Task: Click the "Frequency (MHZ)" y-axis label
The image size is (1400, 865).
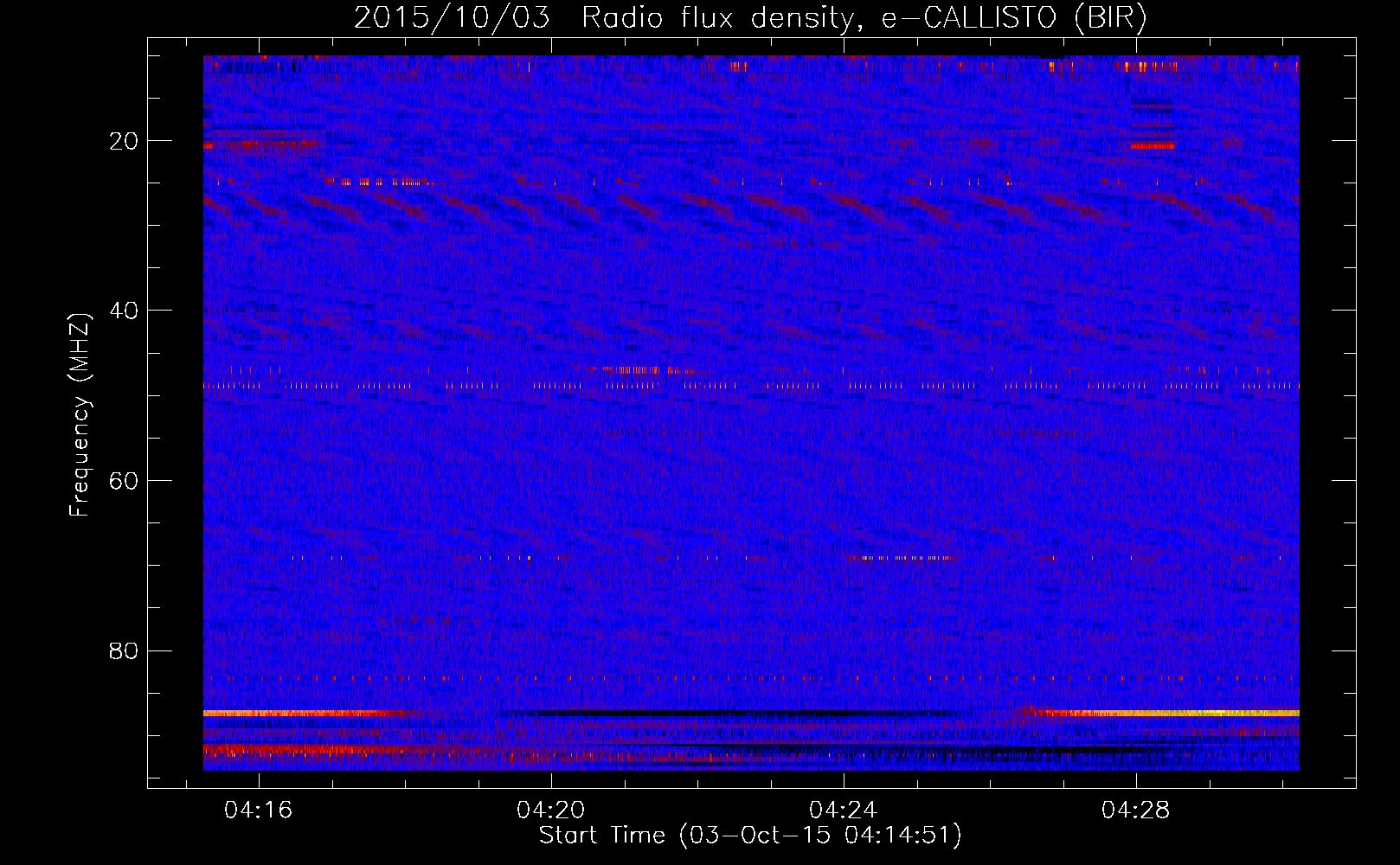Action: coord(80,416)
